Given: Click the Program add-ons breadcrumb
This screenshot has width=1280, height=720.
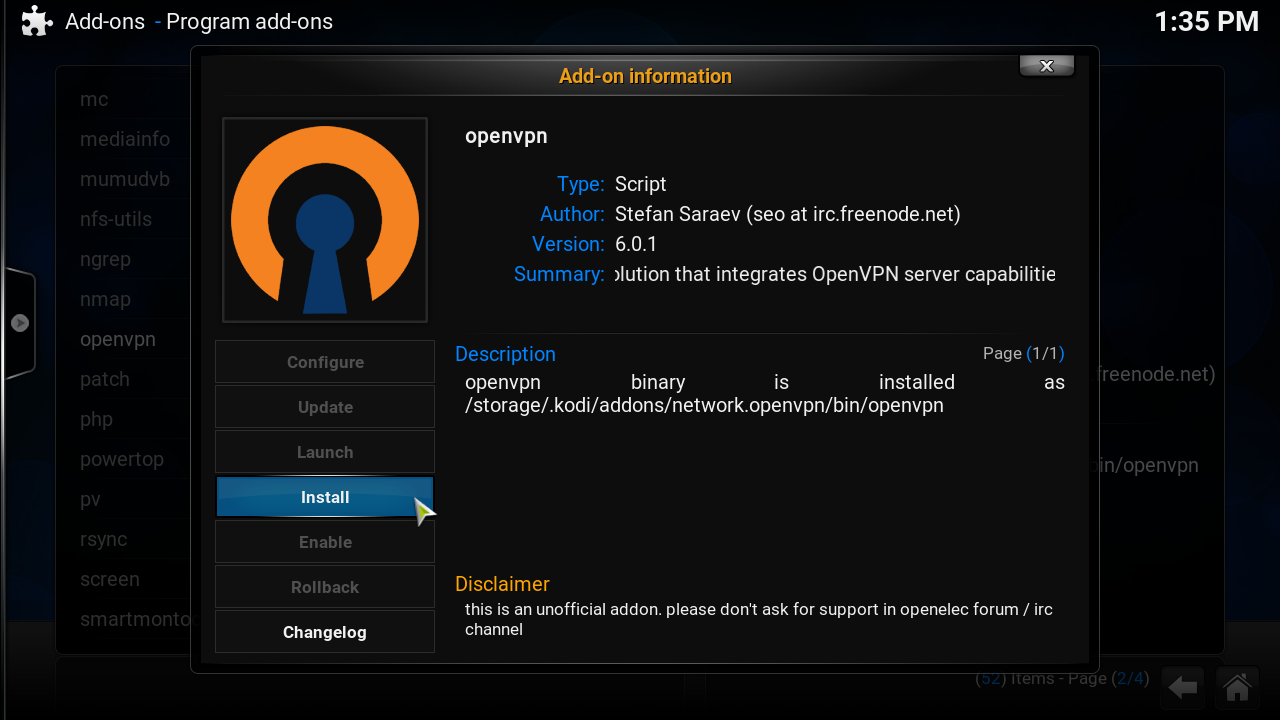Looking at the screenshot, I should coord(249,21).
